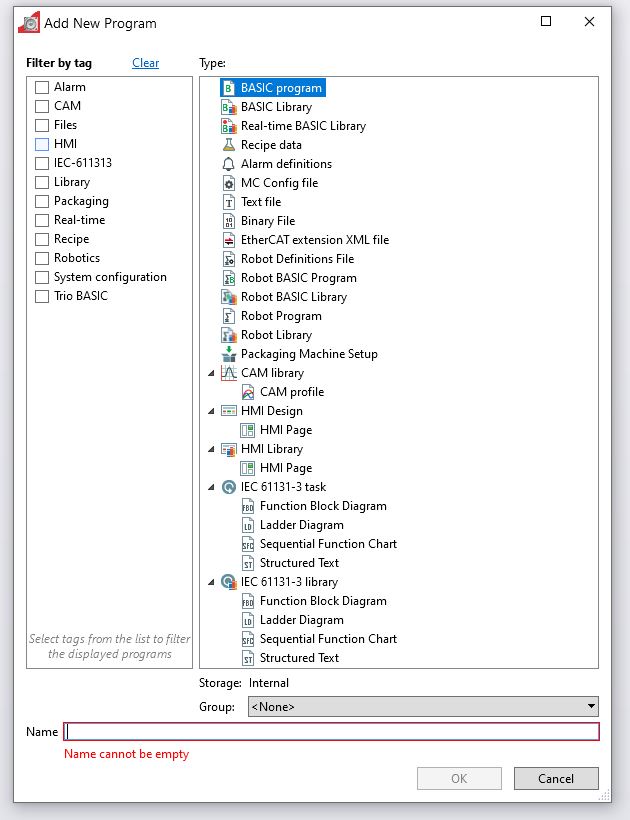Viewport: 630px width, 820px height.
Task: Collapse the CAM library tree node
Action: pos(211,373)
